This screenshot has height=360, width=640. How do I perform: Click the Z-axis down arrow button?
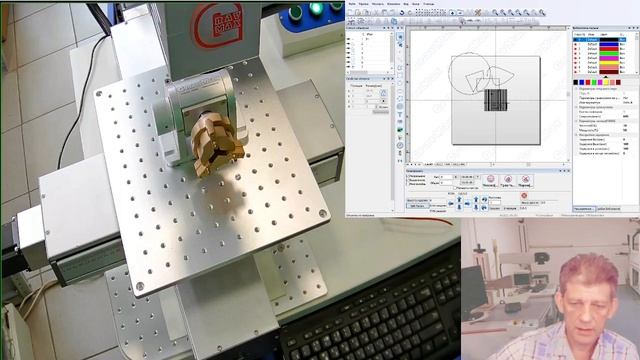[x=476, y=207]
